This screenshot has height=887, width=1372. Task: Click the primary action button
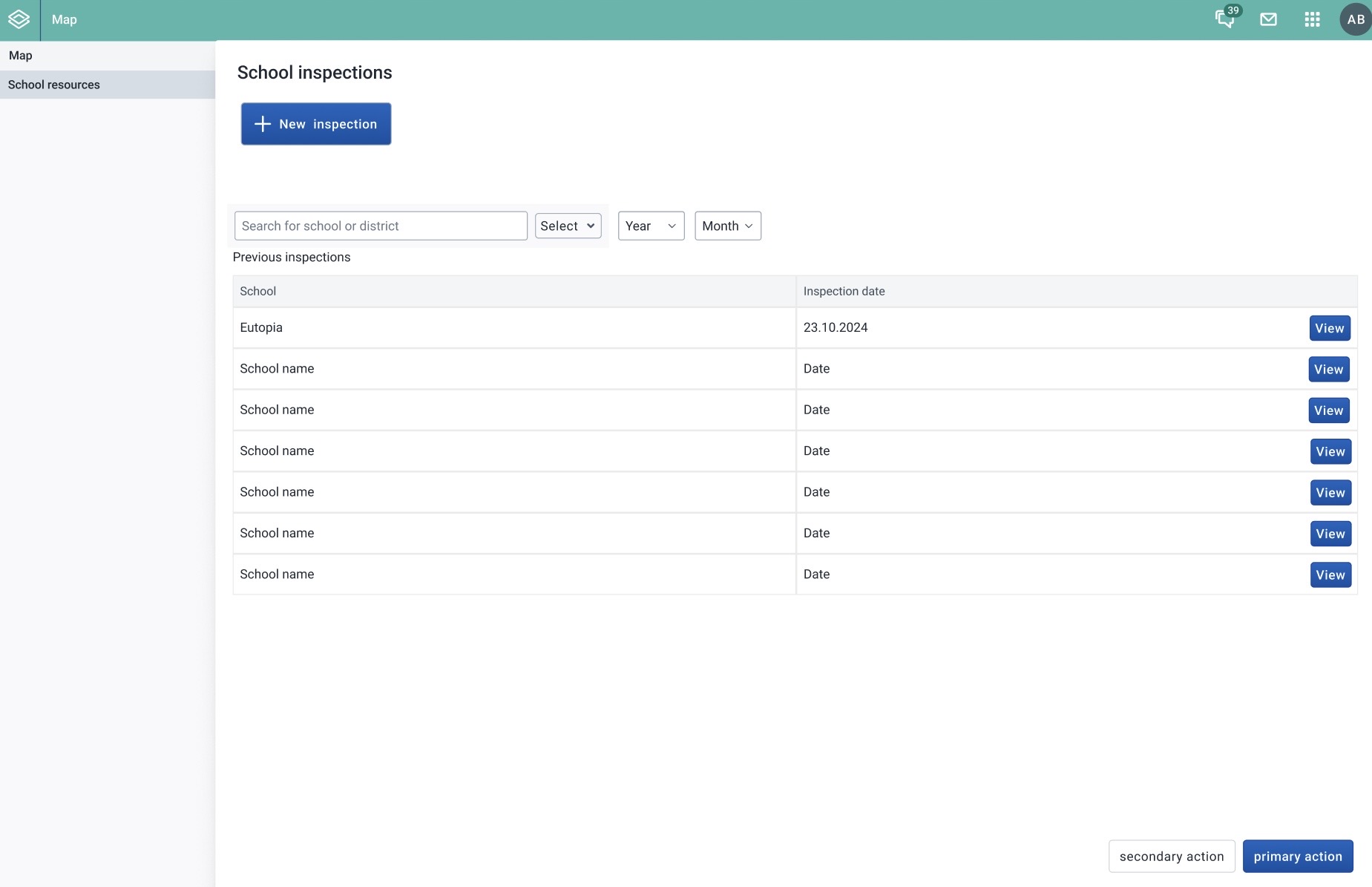(1297, 856)
